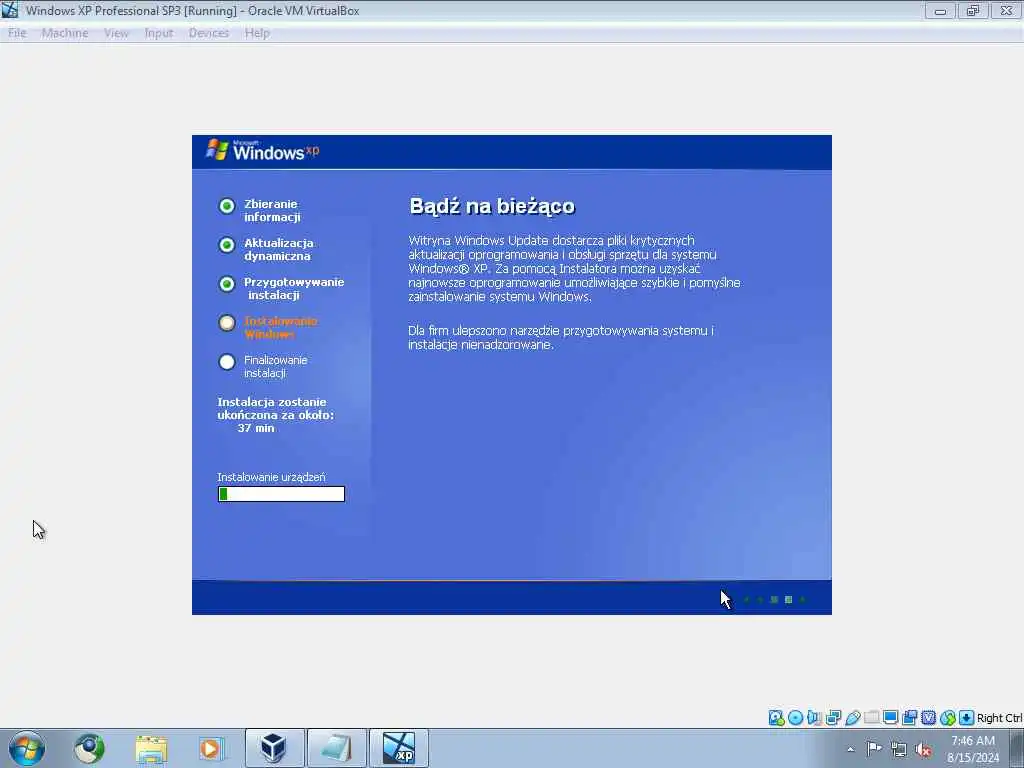Click the CPU virtualization 'V' indicator icon
This screenshot has height=768, width=1024.
(928, 718)
